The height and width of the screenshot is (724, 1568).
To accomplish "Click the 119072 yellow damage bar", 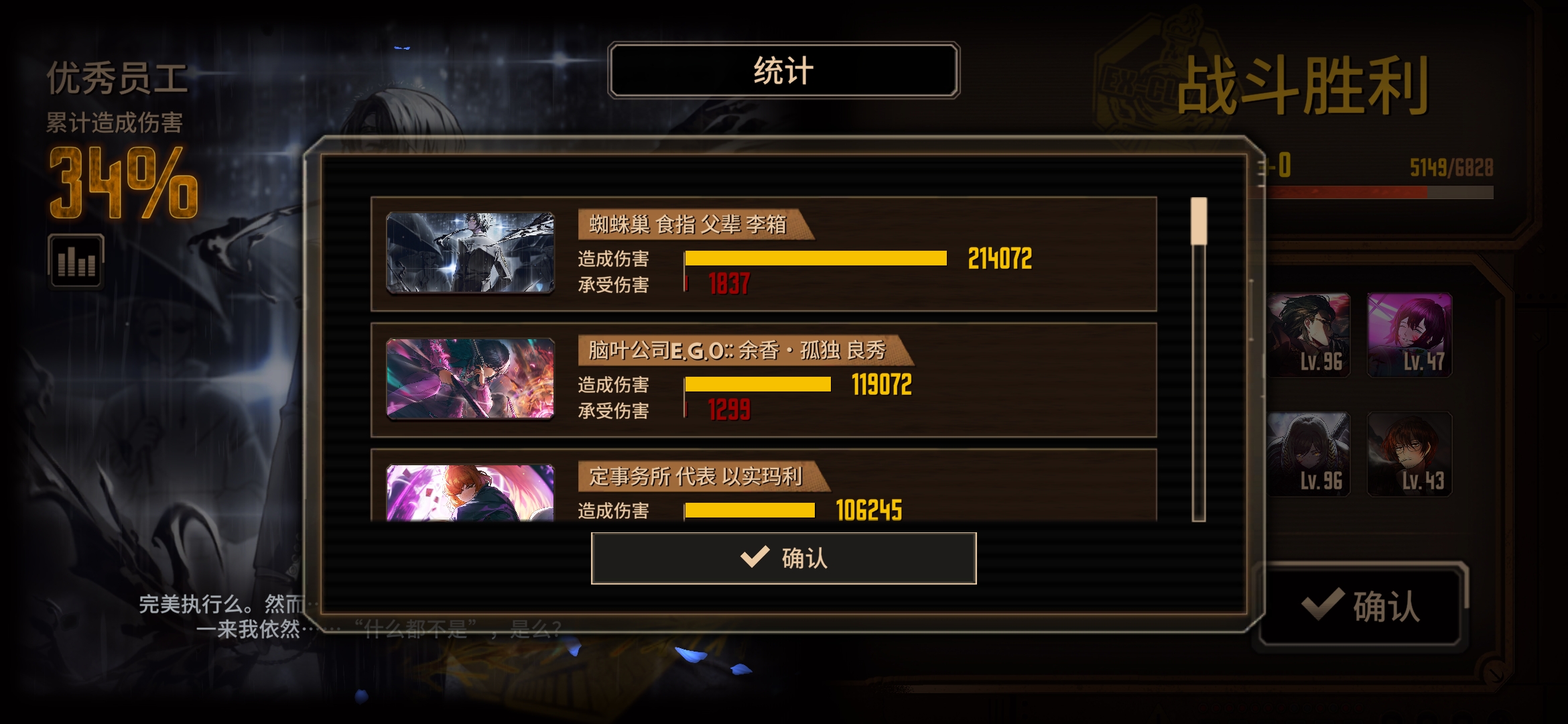I will pyautogui.click(x=758, y=384).
